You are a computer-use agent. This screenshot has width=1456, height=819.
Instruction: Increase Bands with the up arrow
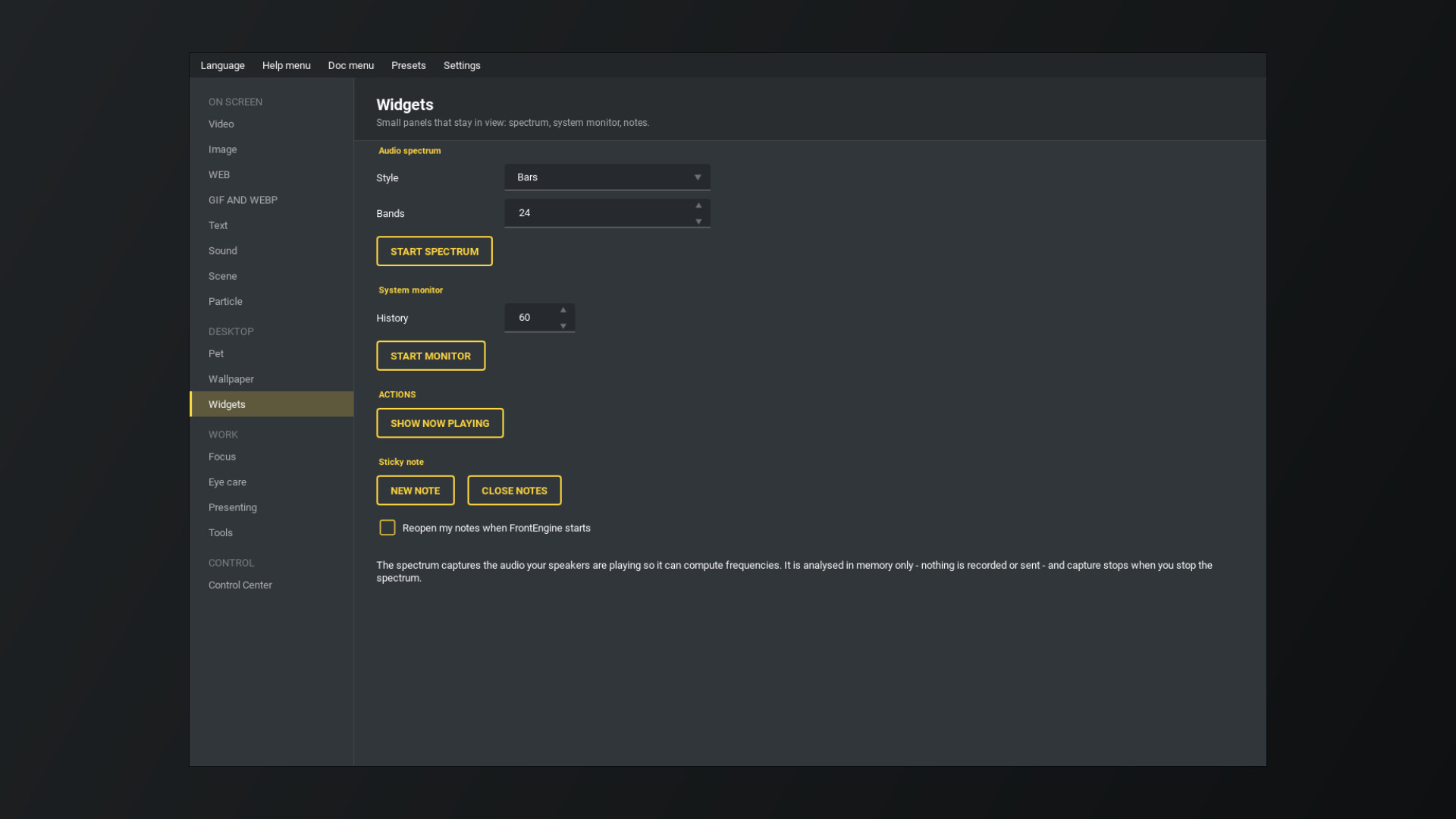[698, 206]
